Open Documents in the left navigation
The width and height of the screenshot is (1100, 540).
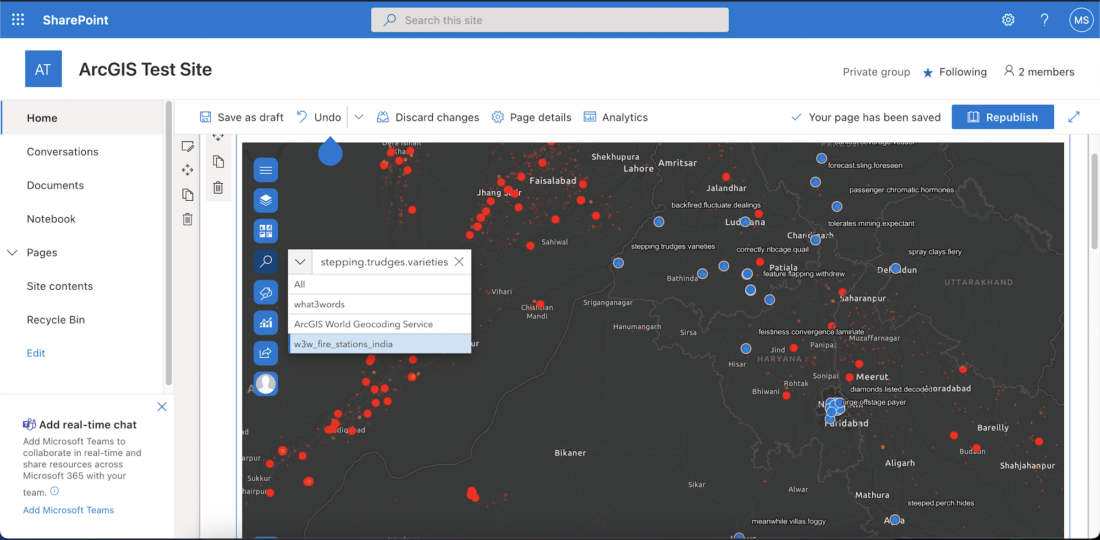tap(55, 185)
